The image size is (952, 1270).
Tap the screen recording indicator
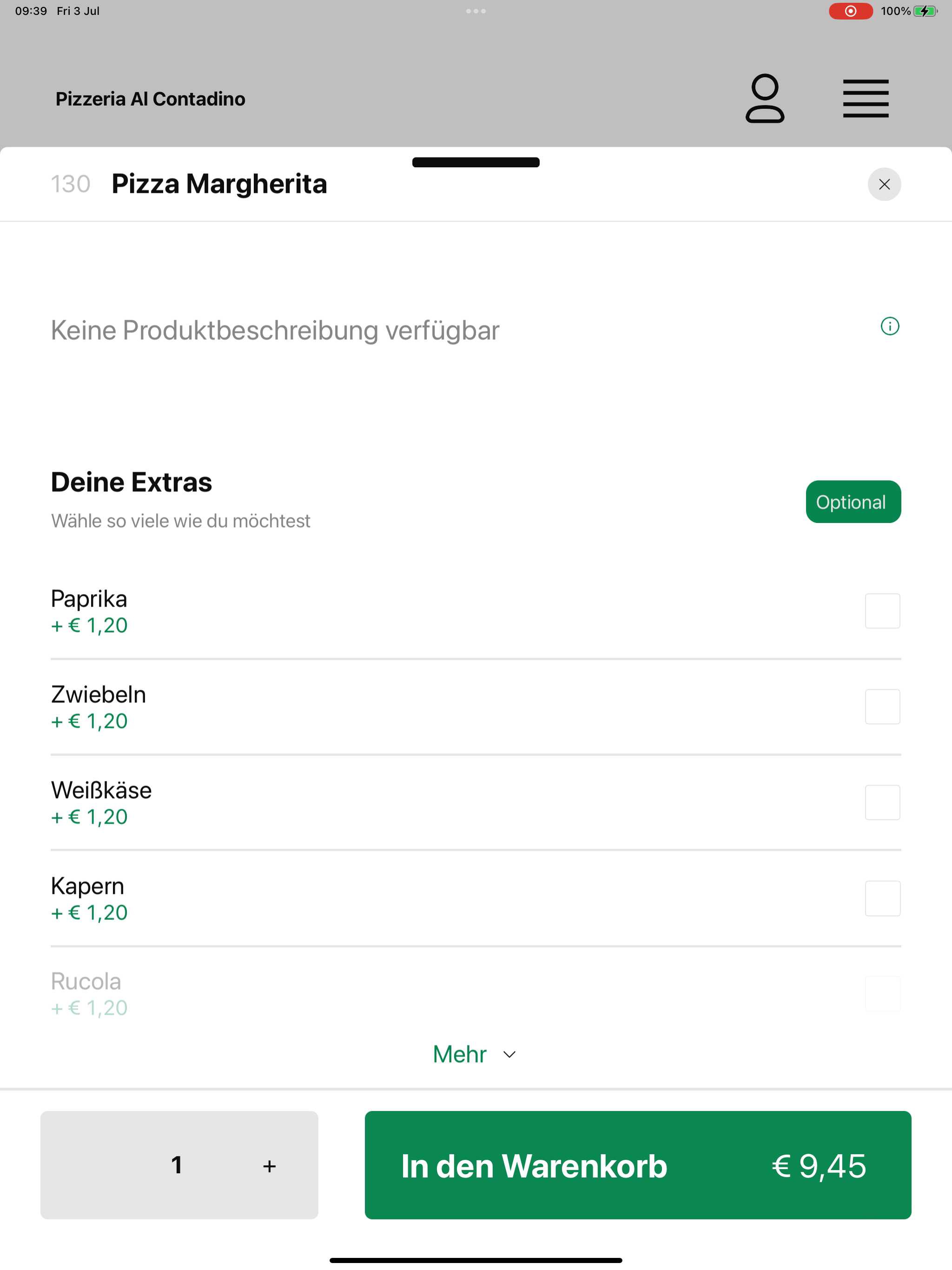coord(850,11)
